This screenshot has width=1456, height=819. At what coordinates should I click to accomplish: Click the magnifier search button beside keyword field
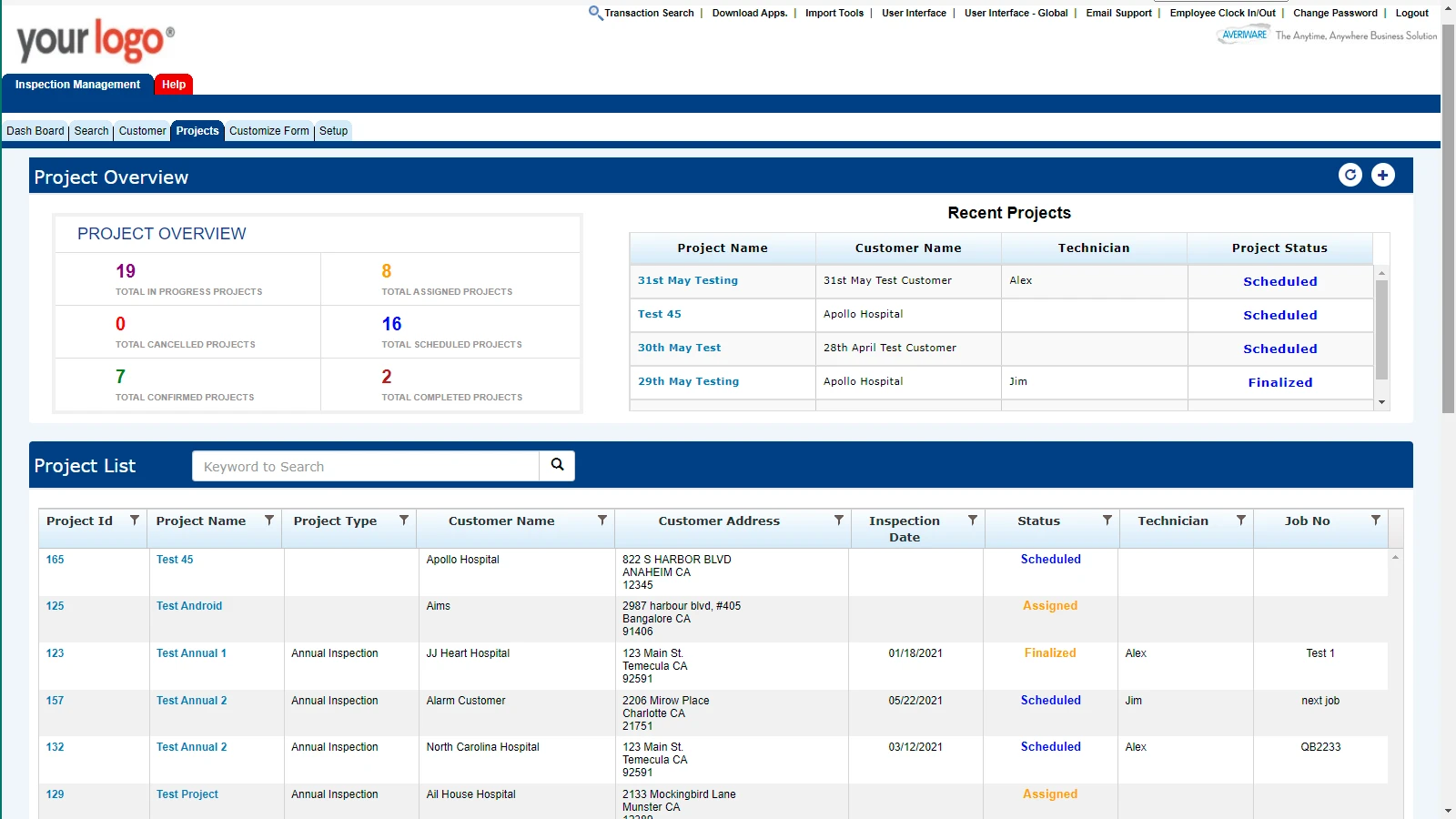pos(557,465)
